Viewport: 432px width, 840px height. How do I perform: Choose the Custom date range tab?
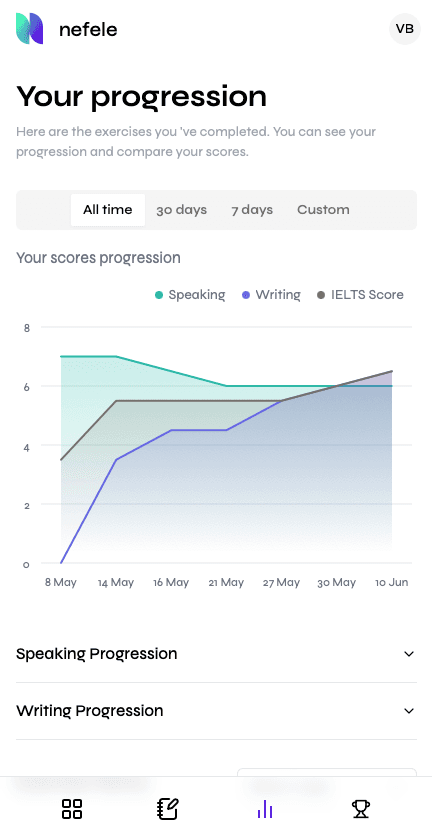click(323, 210)
